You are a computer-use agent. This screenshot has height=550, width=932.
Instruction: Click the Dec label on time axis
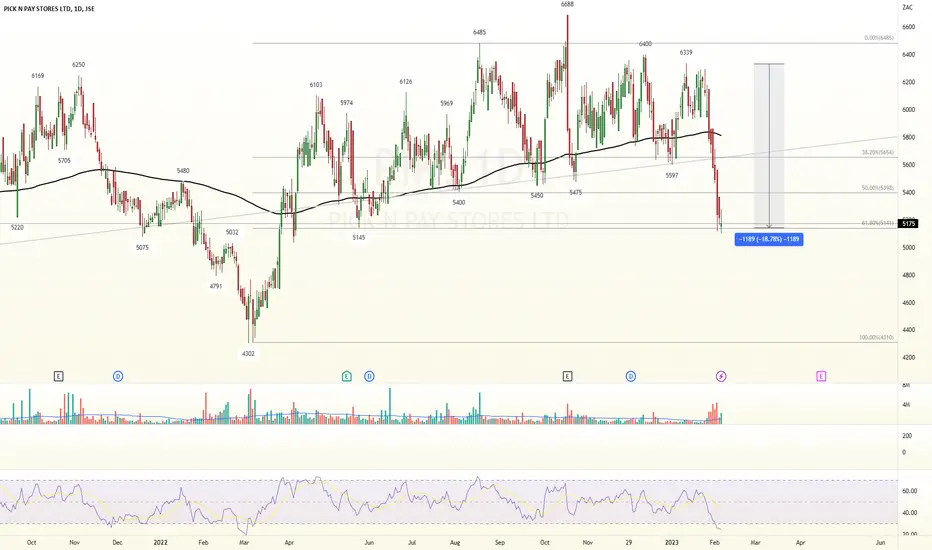point(117,542)
